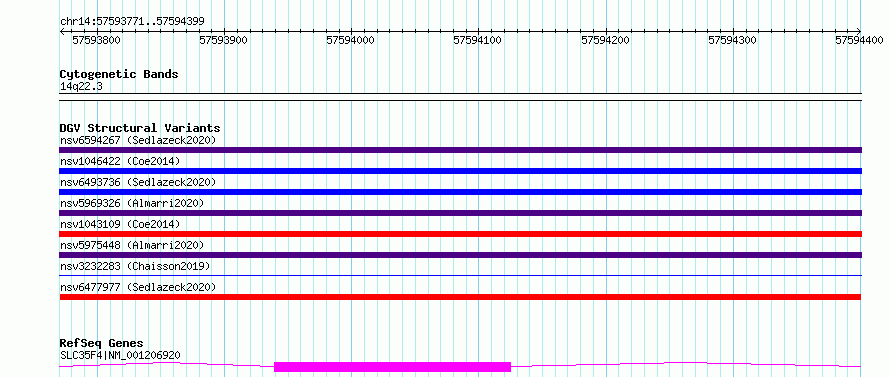This screenshot has width=890, height=377.
Task: Click the purple bar for nsv6594267
Action: coord(460,150)
